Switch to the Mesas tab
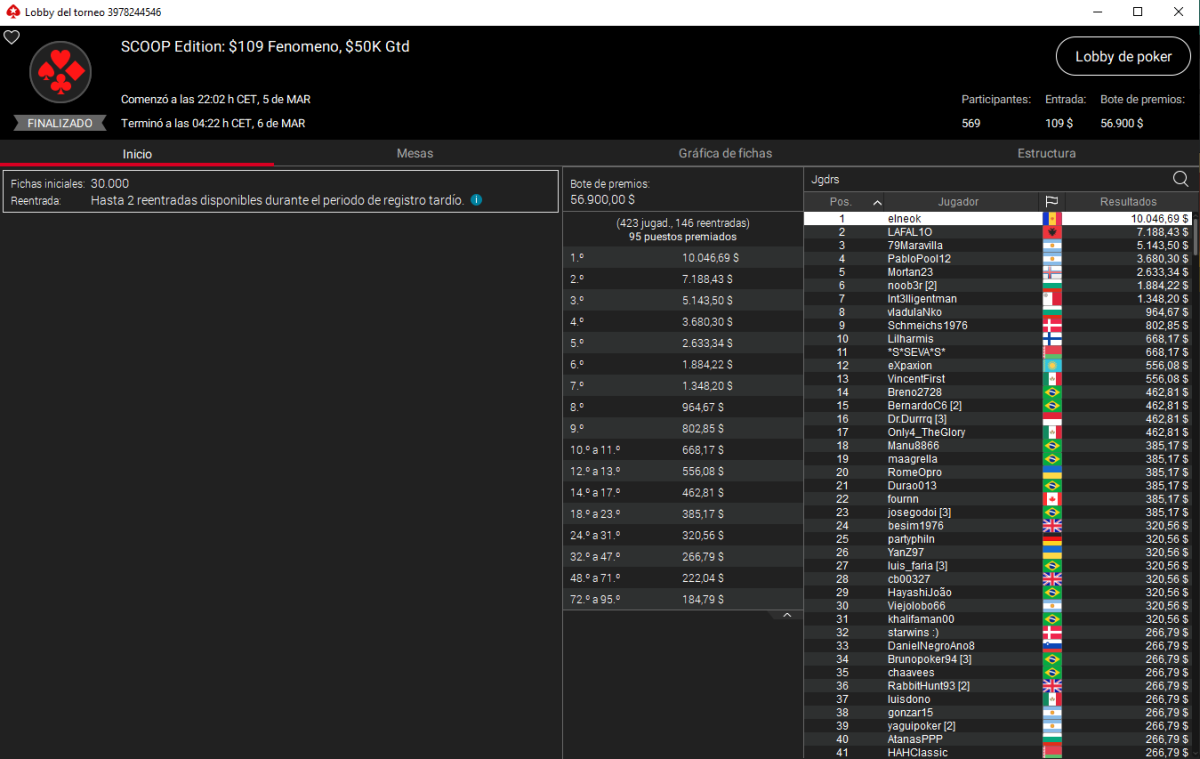Image resolution: width=1200 pixels, height=759 pixels. (415, 153)
